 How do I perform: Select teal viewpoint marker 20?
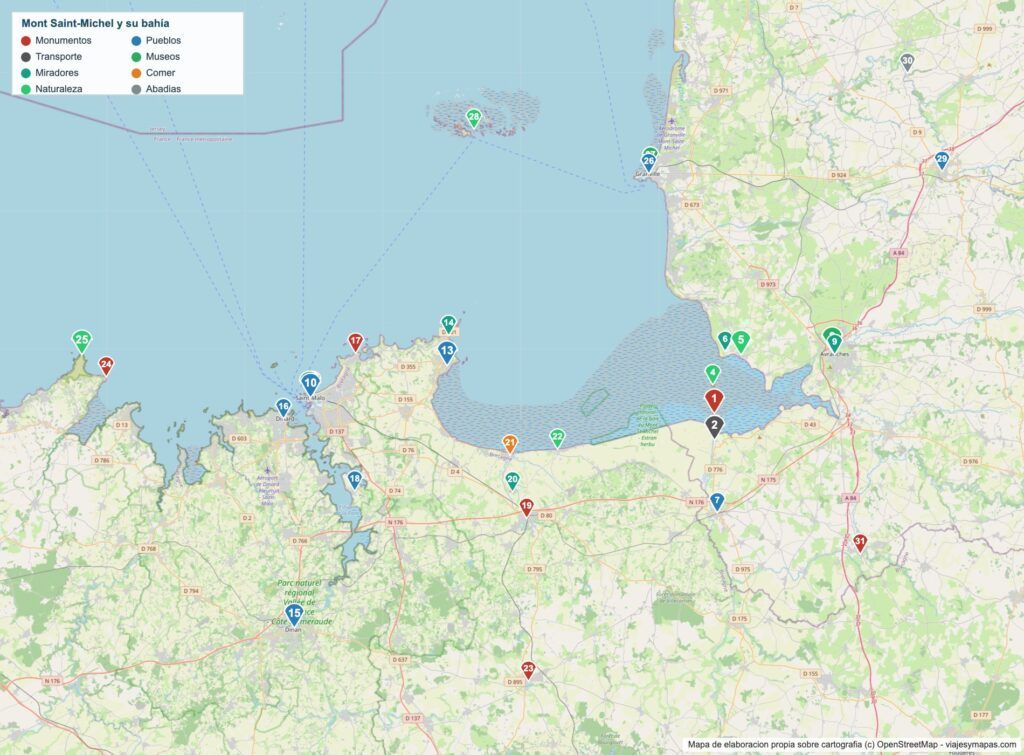(x=512, y=480)
